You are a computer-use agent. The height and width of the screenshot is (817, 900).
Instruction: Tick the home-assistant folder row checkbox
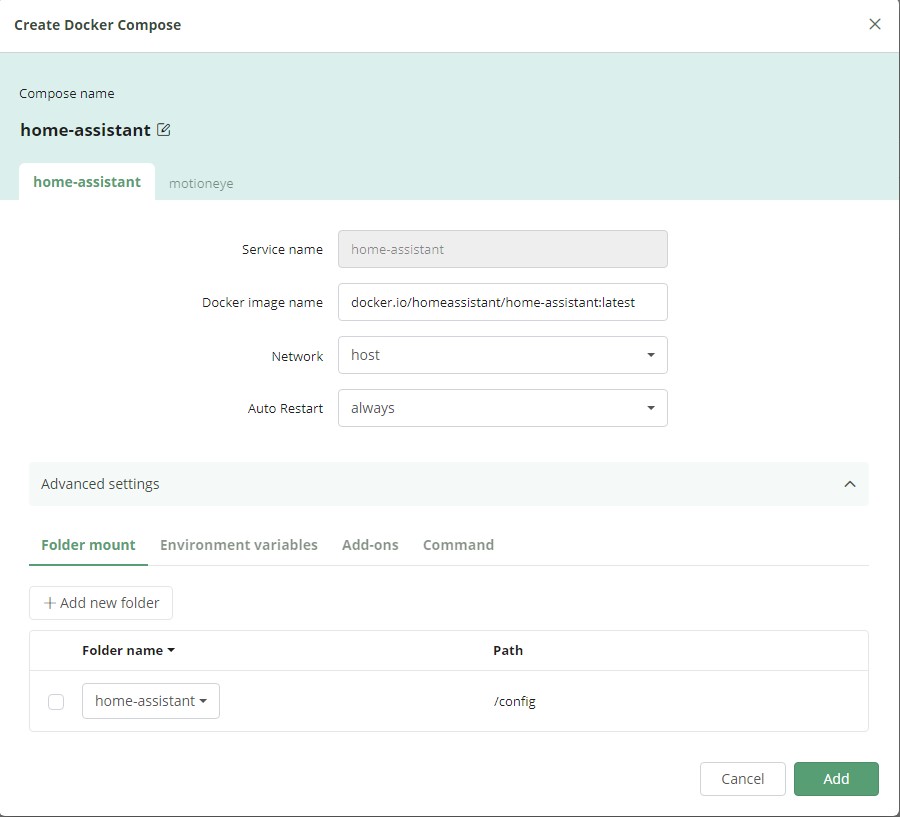click(x=56, y=702)
